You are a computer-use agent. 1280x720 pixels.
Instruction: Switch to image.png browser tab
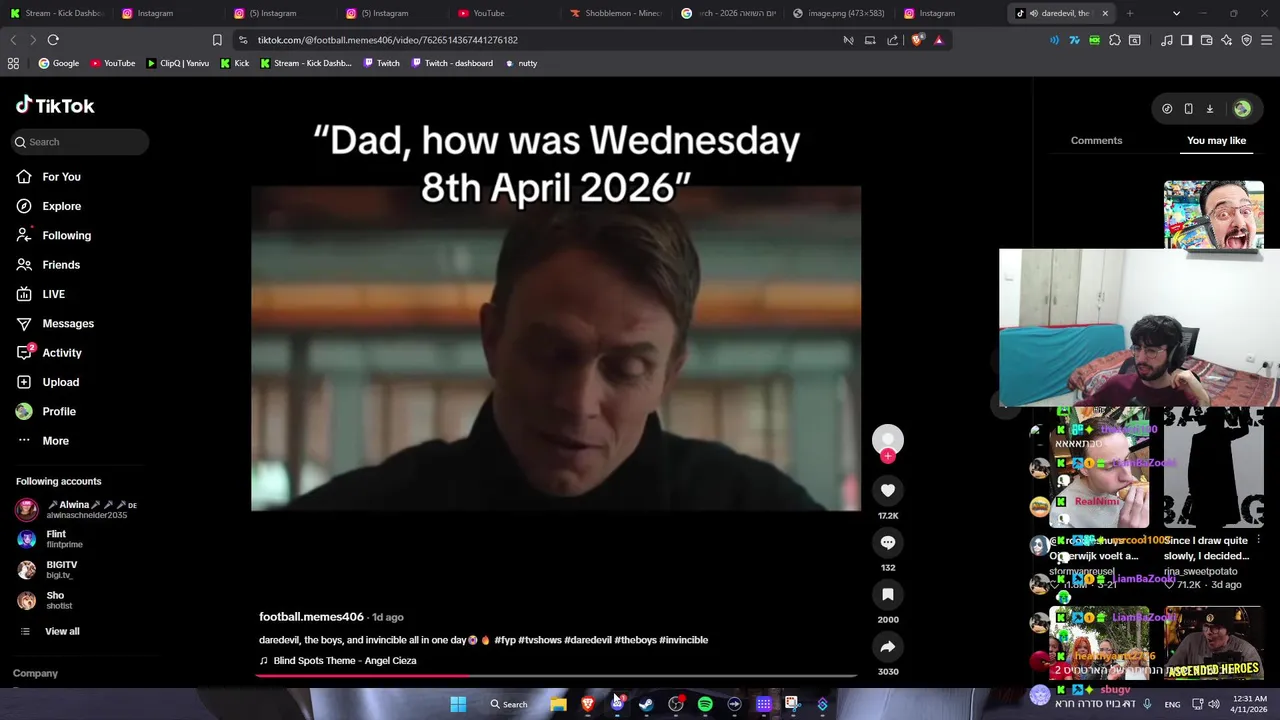pos(838,13)
